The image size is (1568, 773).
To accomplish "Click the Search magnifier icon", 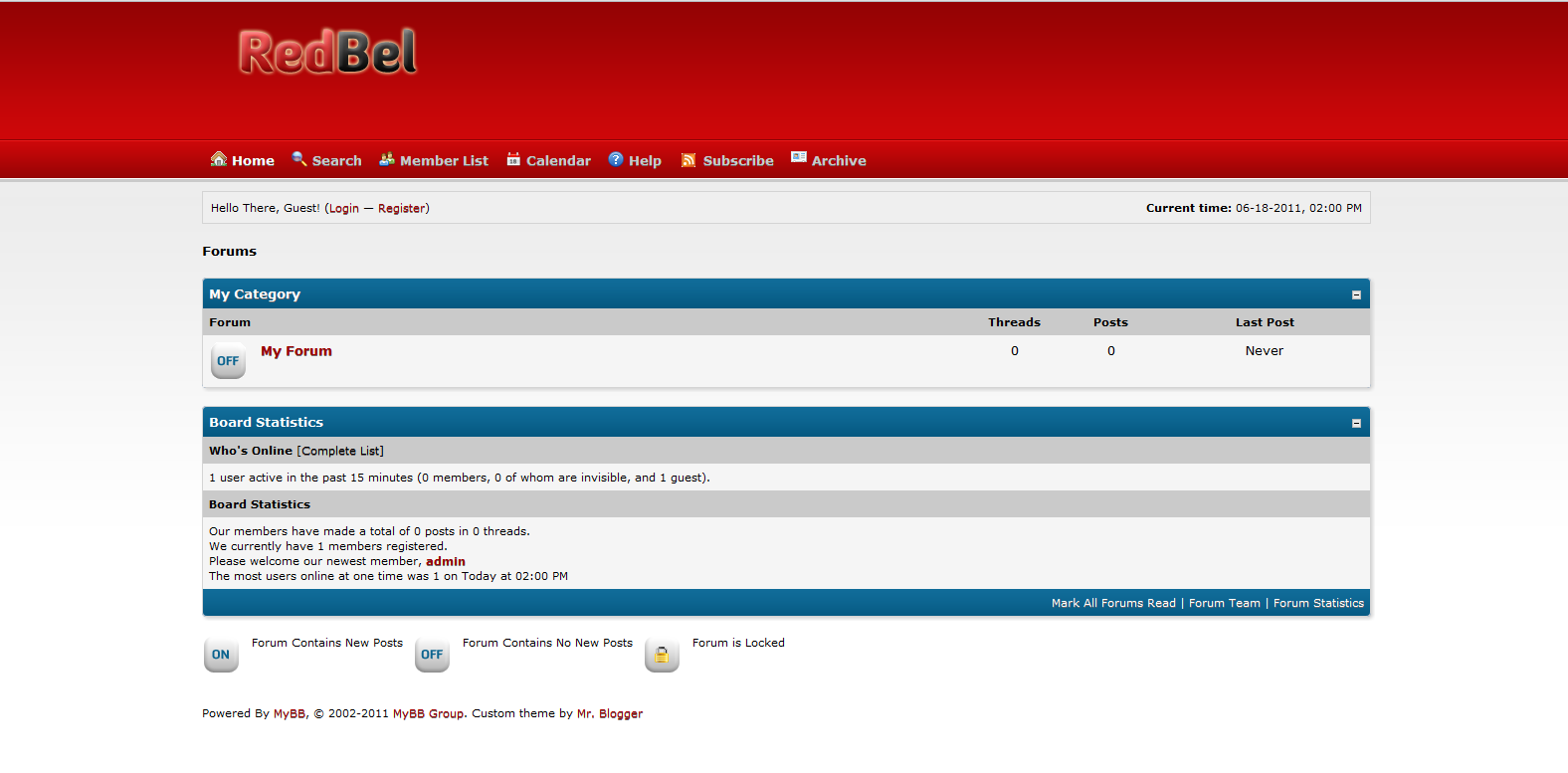I will coord(299,159).
